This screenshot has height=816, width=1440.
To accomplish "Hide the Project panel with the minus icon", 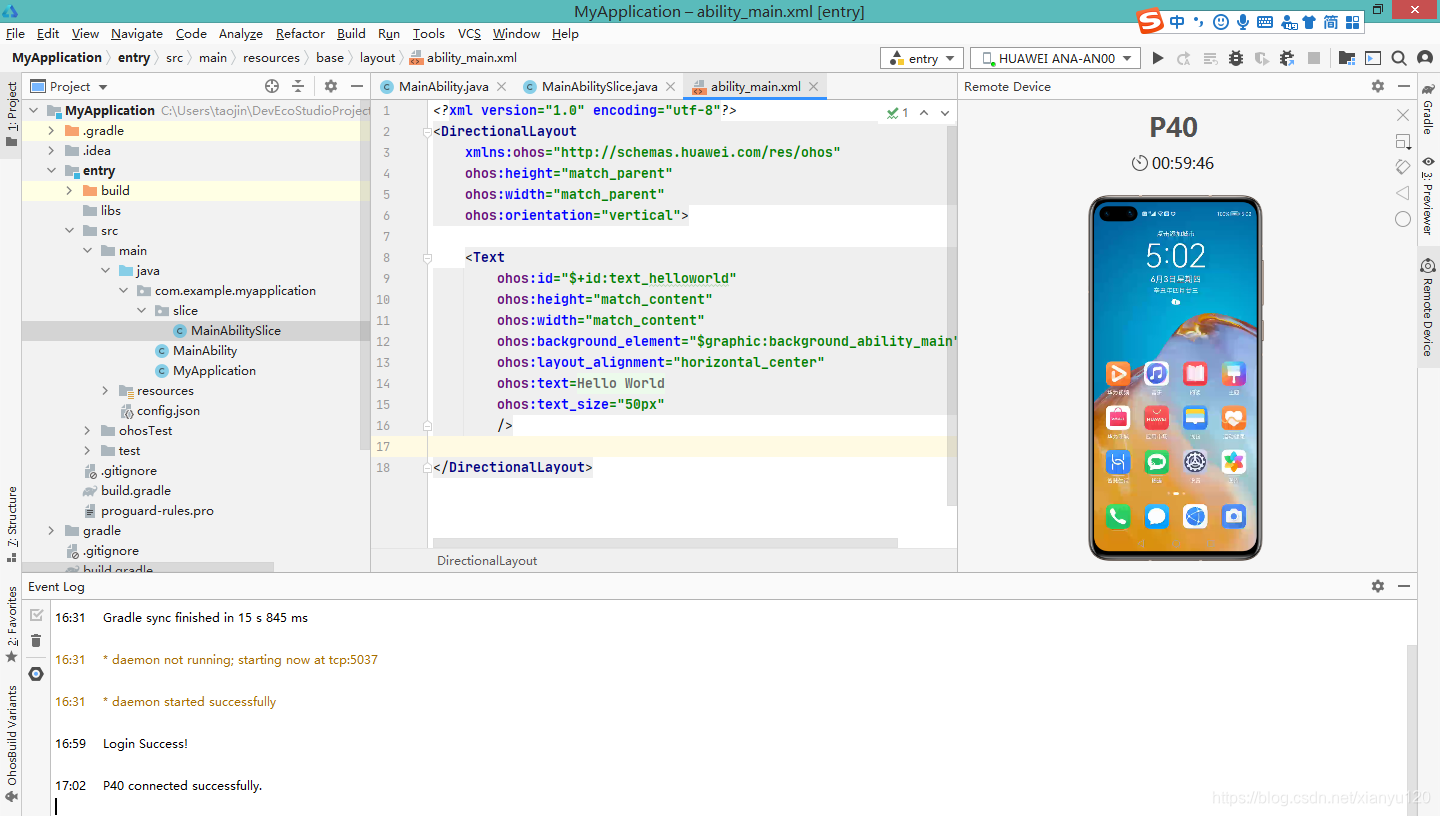I will pos(355,86).
